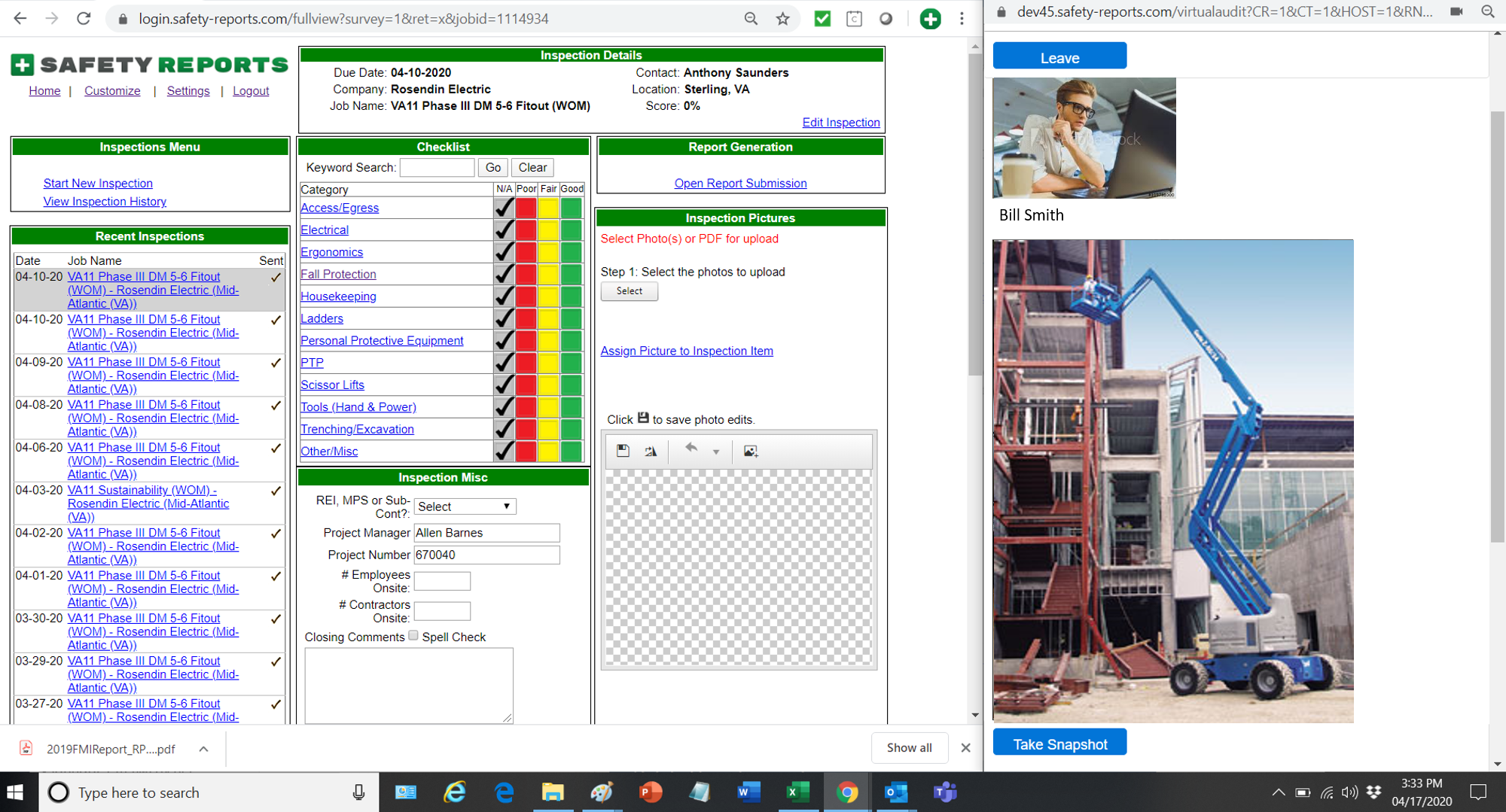1506x812 pixels.
Task: Open the Home menu link
Action: pyautogui.click(x=44, y=90)
